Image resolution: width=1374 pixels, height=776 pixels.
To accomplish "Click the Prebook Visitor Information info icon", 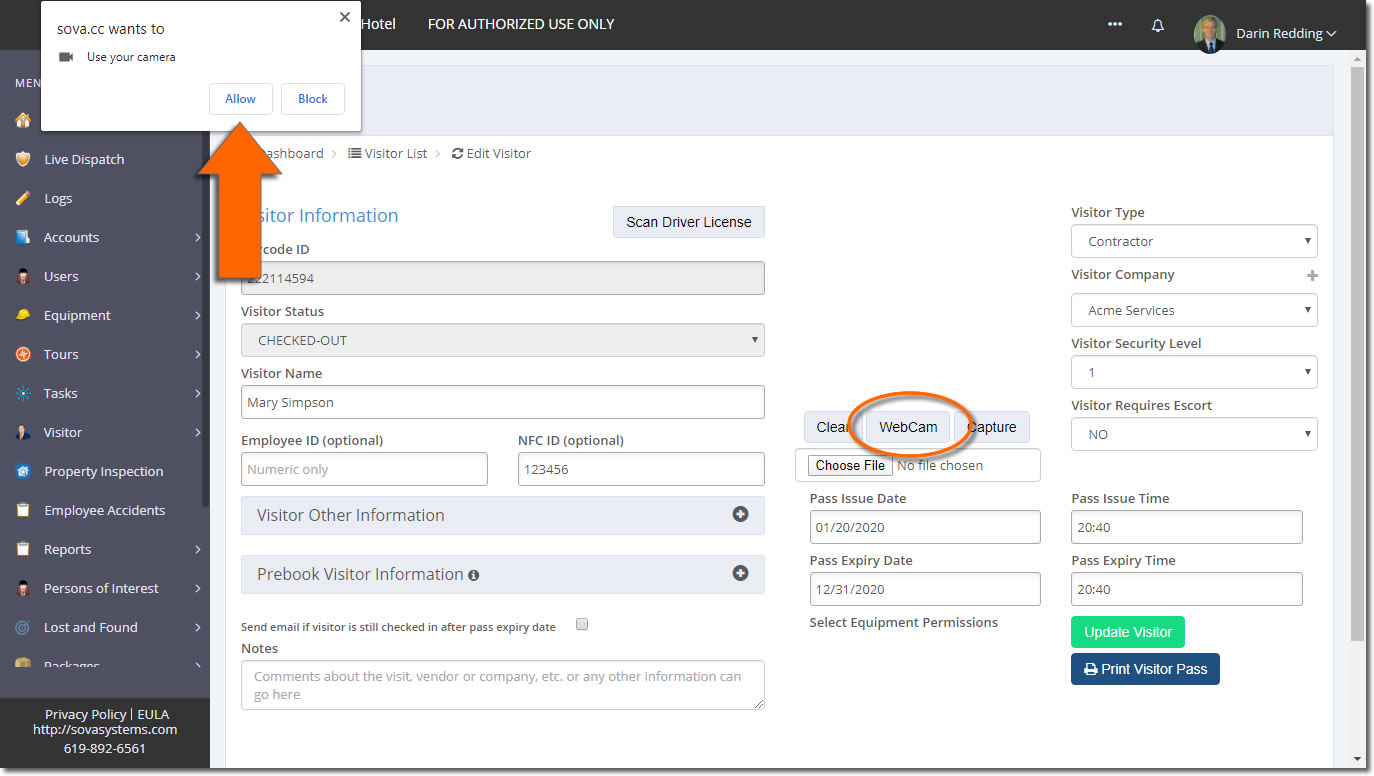I will [x=473, y=575].
